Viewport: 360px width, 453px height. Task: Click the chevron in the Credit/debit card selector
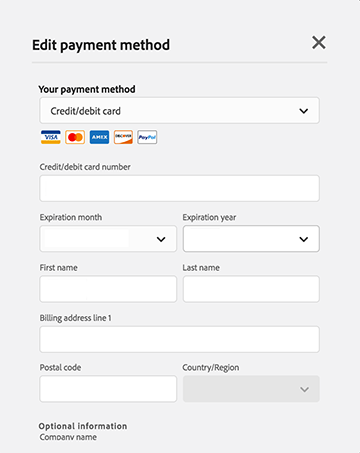(304, 111)
